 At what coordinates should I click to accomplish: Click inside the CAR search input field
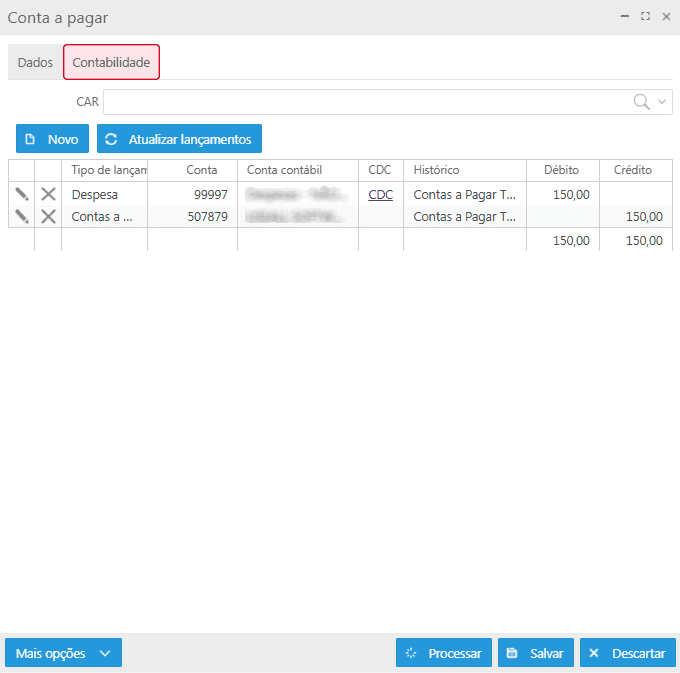(365, 102)
